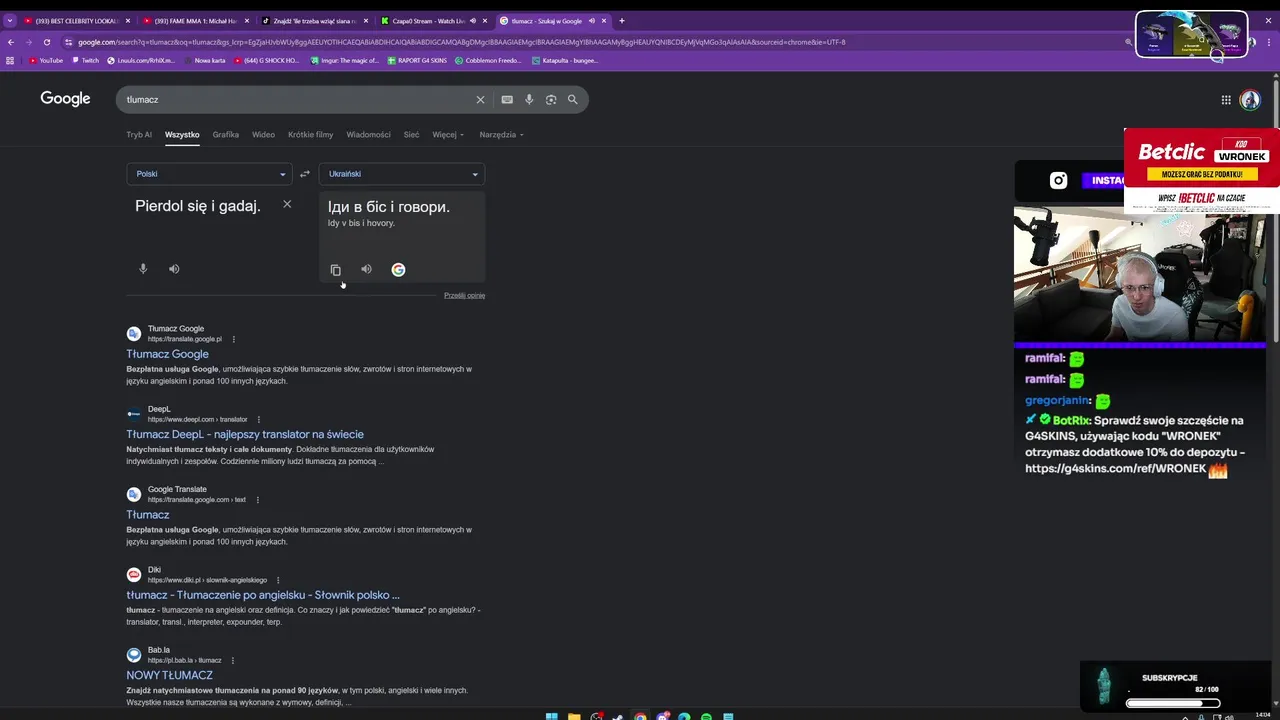The height and width of the screenshot is (720, 1280).
Task: Mute the tłumacz tab audio icon
Action: tap(591, 20)
